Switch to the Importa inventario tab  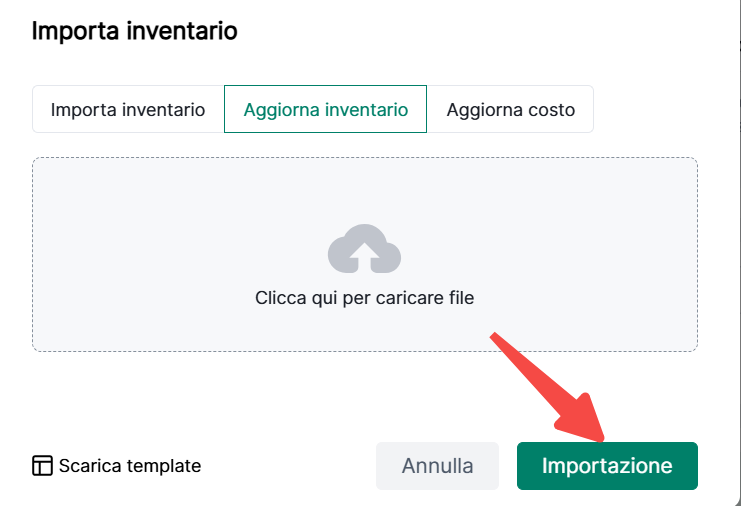tap(128, 109)
